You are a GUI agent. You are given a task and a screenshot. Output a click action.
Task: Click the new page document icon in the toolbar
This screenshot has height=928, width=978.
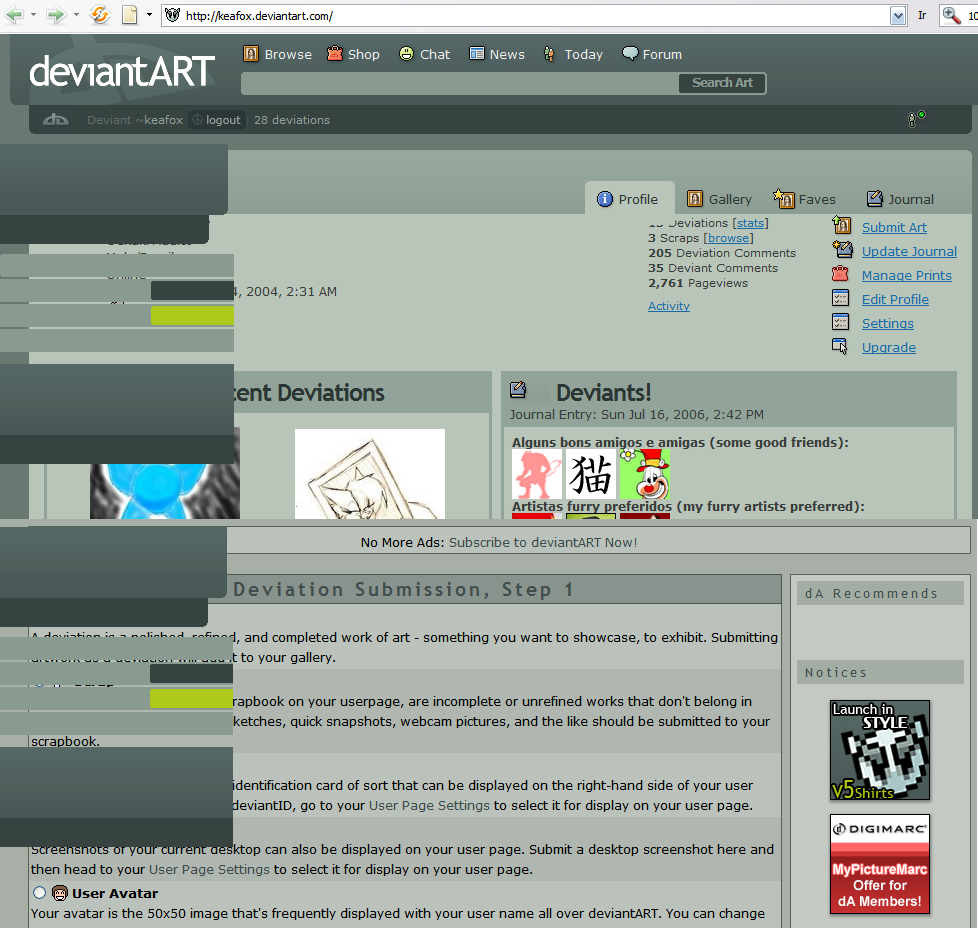click(x=129, y=15)
